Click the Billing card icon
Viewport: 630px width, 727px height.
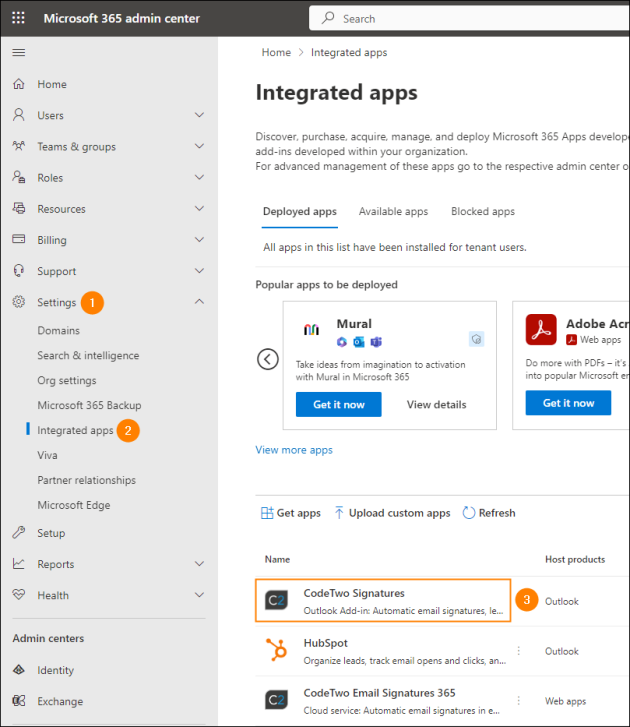[x=19, y=239]
